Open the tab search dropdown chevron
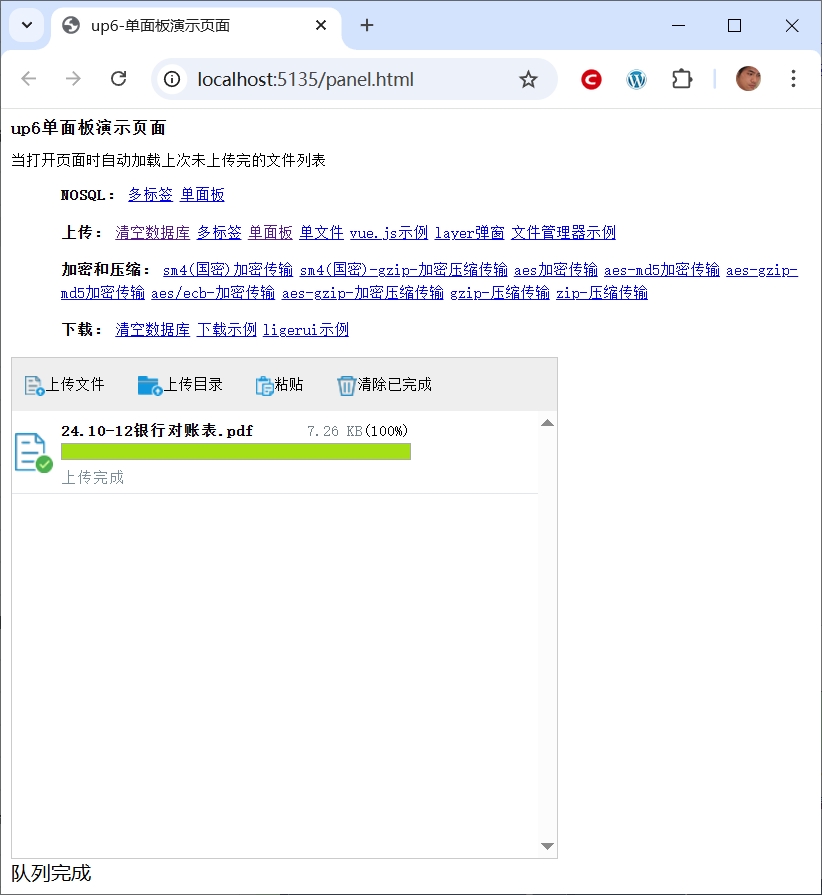The image size is (822, 895). (26, 26)
